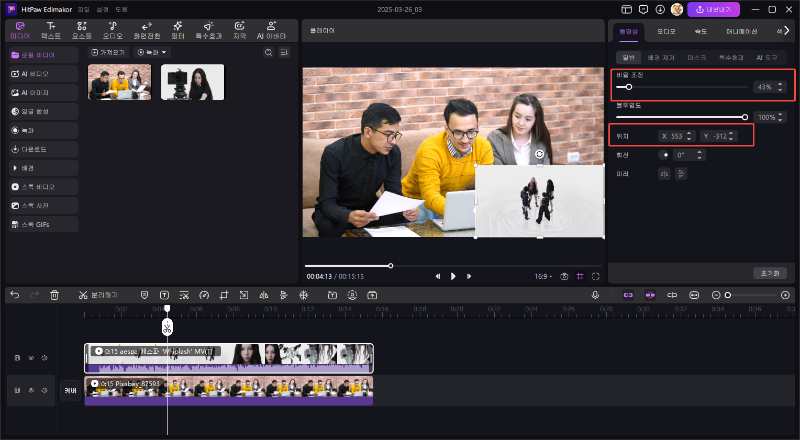Click the vertical flip mirror icon
Image resolution: width=800 pixels, height=440 pixels.
[681, 174]
